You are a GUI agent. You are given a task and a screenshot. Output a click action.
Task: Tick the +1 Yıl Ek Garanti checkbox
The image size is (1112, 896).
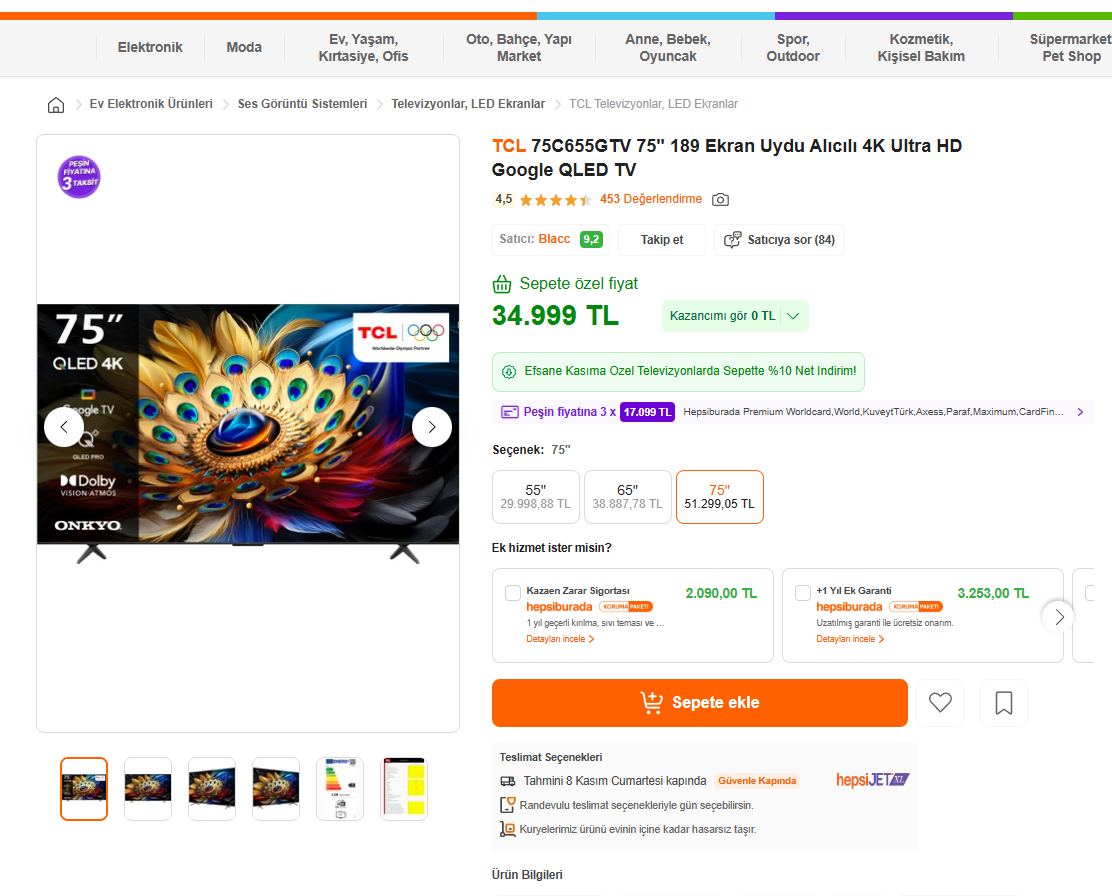click(x=803, y=593)
